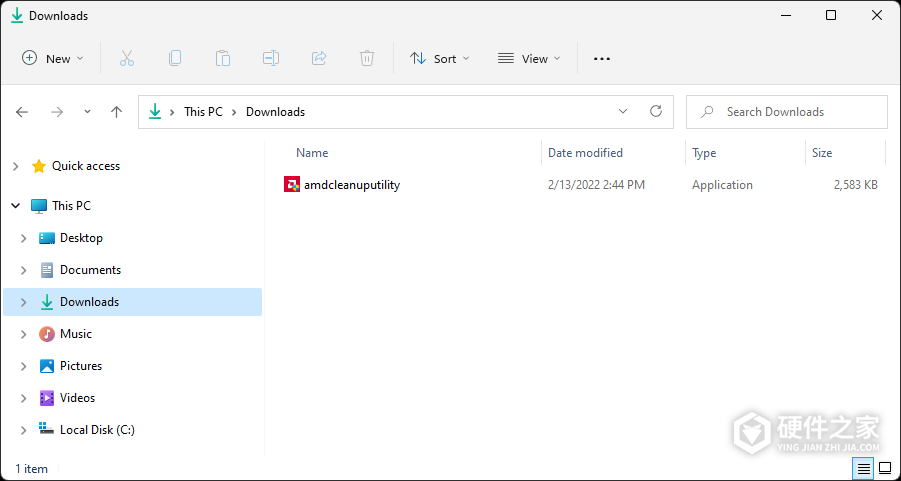Open the Sort dropdown menu
The height and width of the screenshot is (481, 901).
pos(440,59)
